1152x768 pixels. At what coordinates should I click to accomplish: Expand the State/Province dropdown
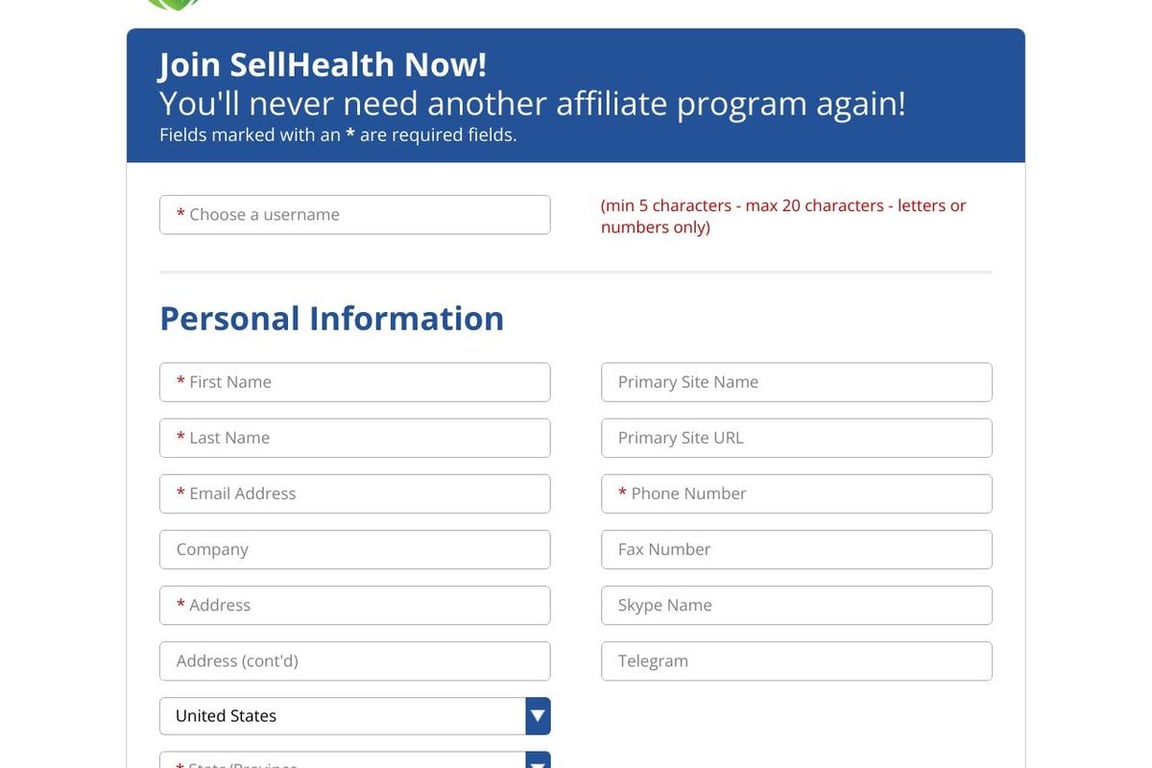tap(342, 761)
